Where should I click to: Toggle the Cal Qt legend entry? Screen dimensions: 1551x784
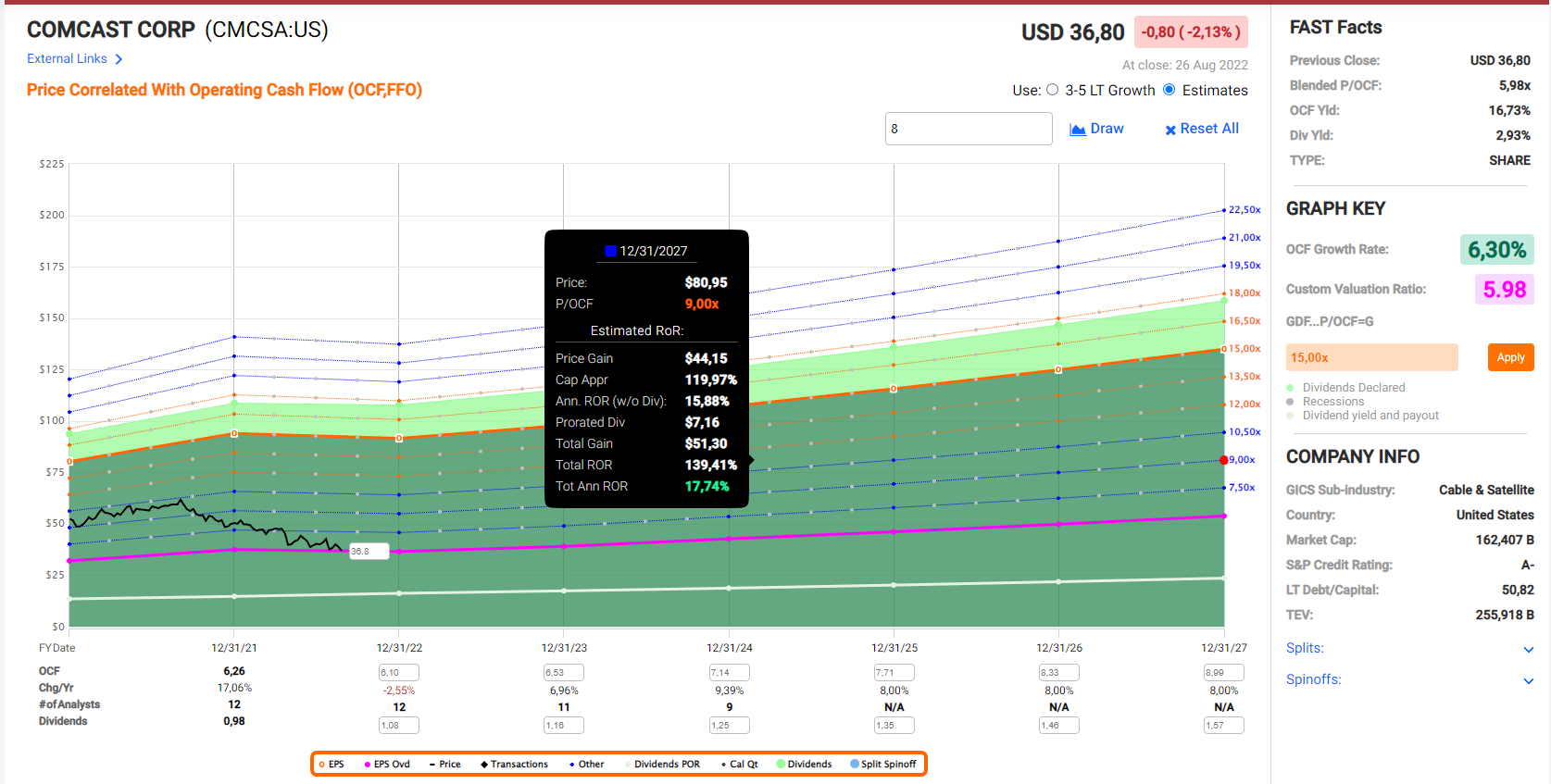(738, 765)
